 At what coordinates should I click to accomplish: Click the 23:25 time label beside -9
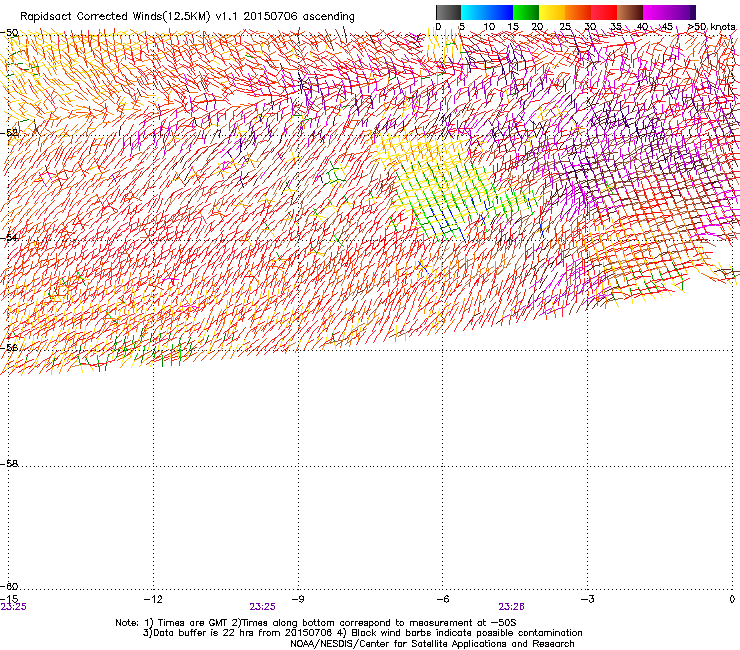click(x=262, y=607)
